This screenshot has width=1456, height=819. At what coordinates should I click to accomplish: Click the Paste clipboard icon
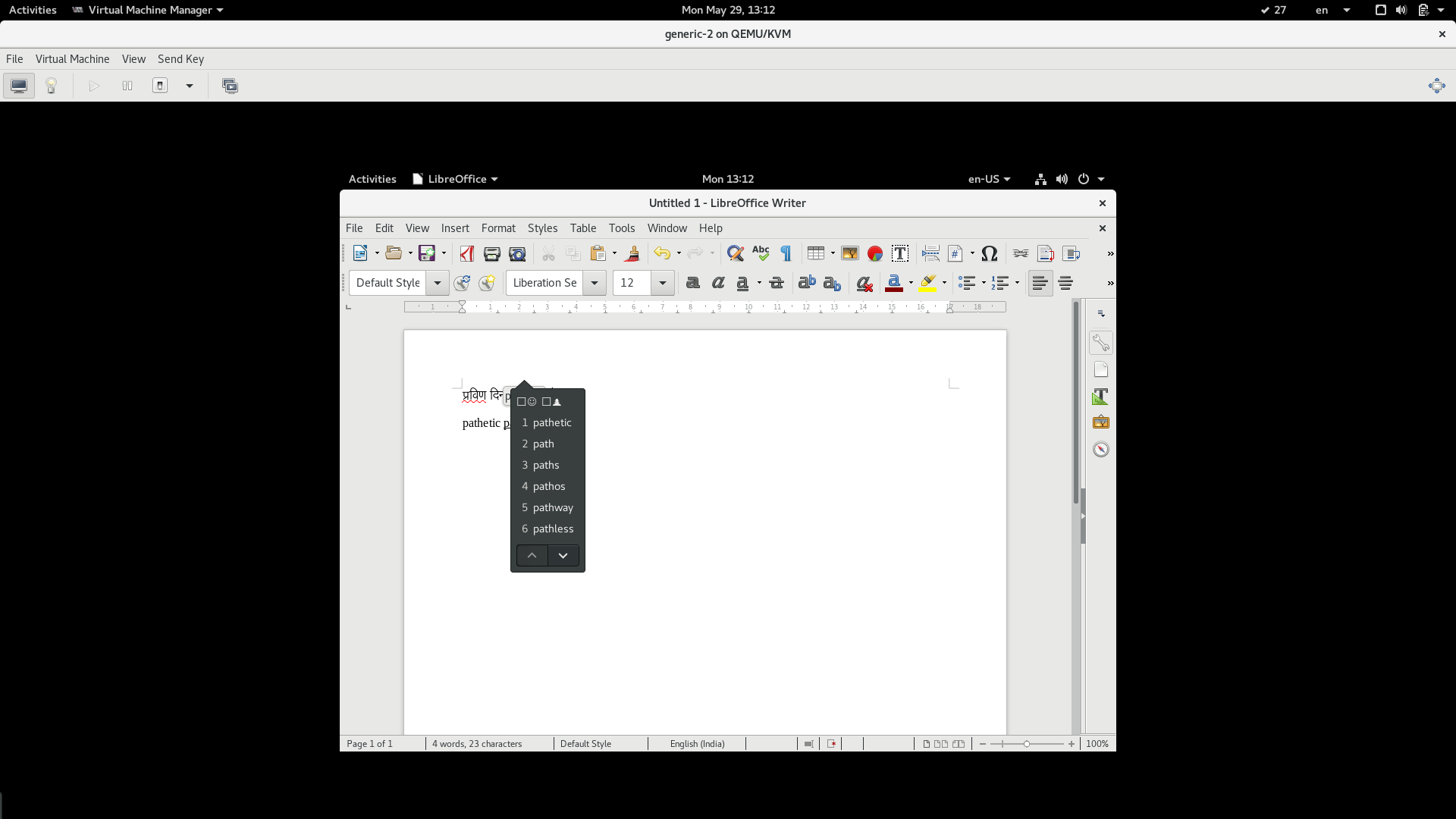pyautogui.click(x=598, y=253)
